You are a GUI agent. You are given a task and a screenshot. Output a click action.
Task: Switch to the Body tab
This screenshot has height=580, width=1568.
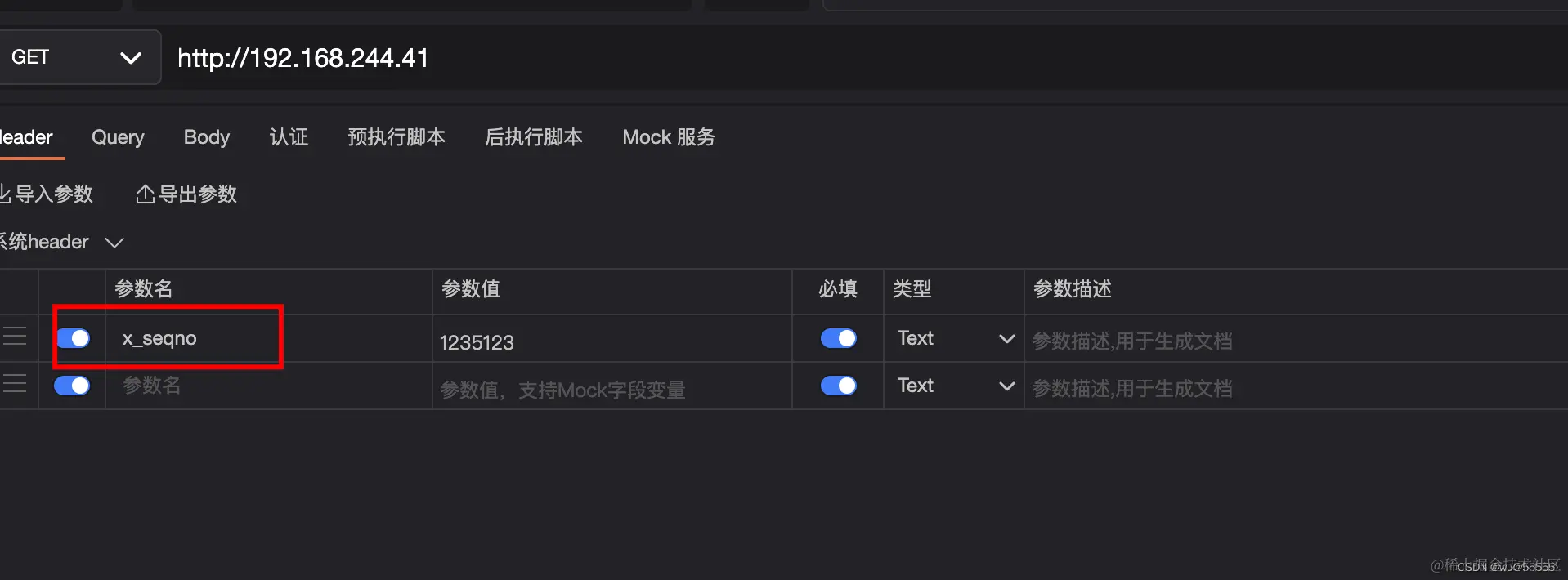tap(206, 136)
